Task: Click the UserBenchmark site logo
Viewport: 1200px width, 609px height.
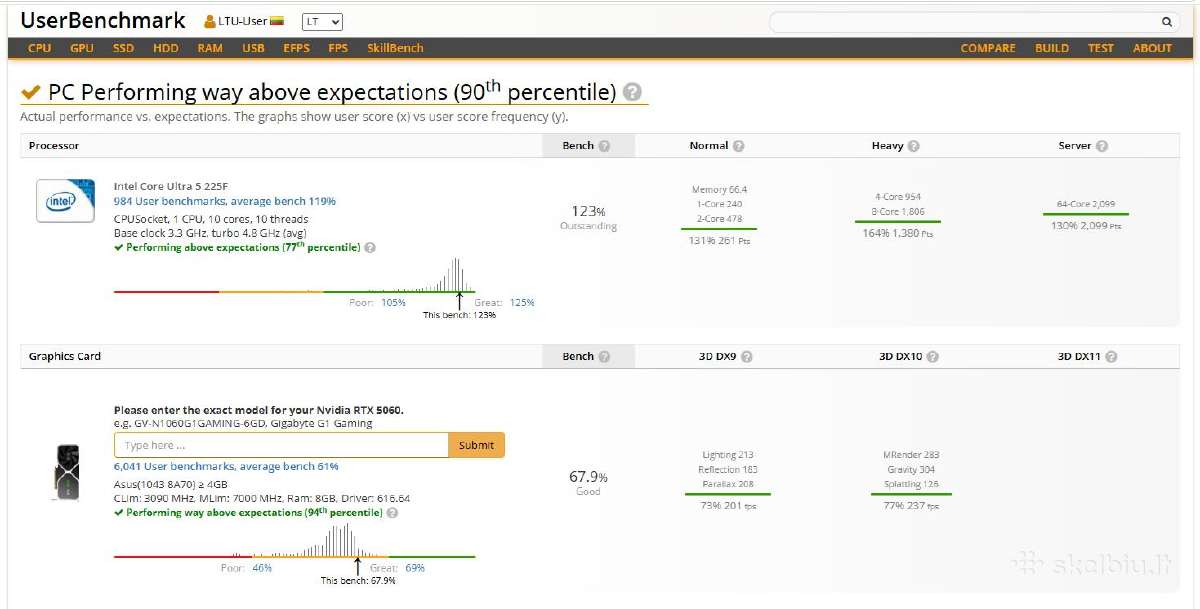Action: click(x=103, y=21)
